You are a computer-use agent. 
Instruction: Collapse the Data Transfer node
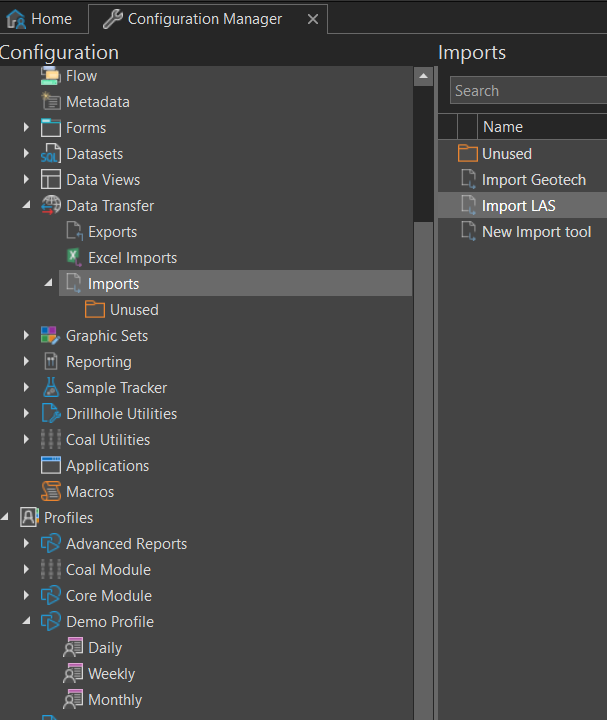point(27,206)
